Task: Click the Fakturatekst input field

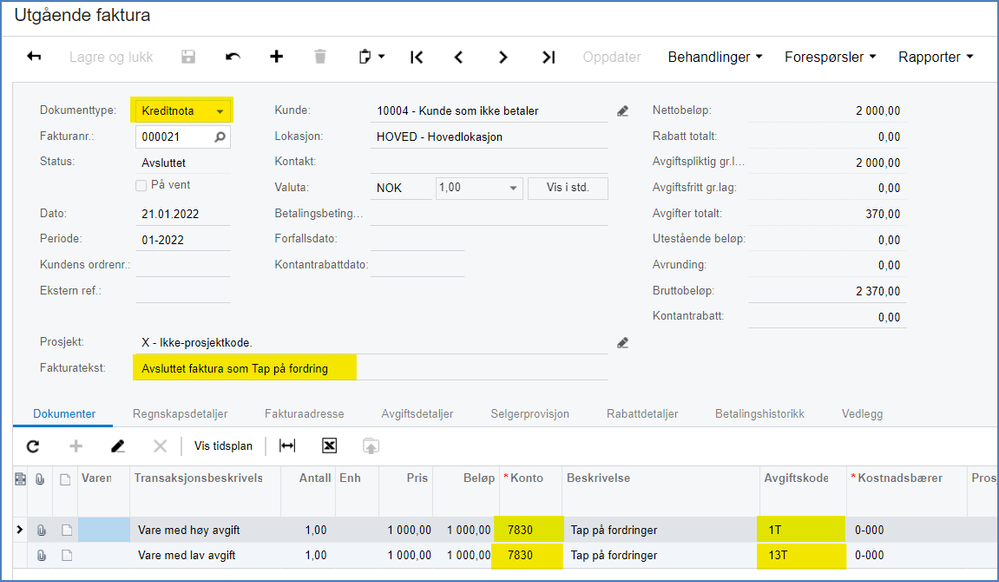Action: (370, 368)
